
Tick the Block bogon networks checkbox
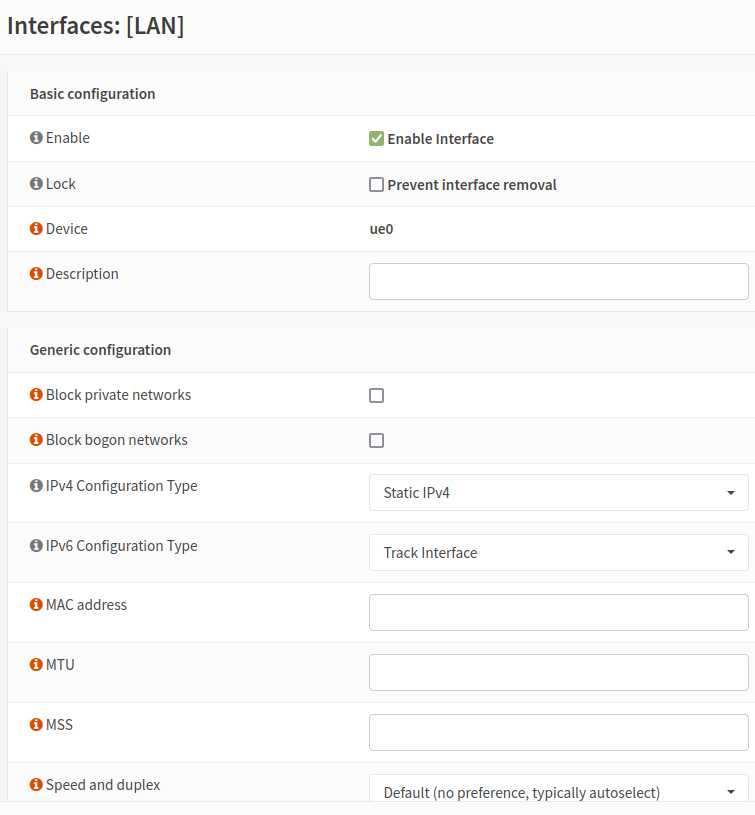(377, 441)
